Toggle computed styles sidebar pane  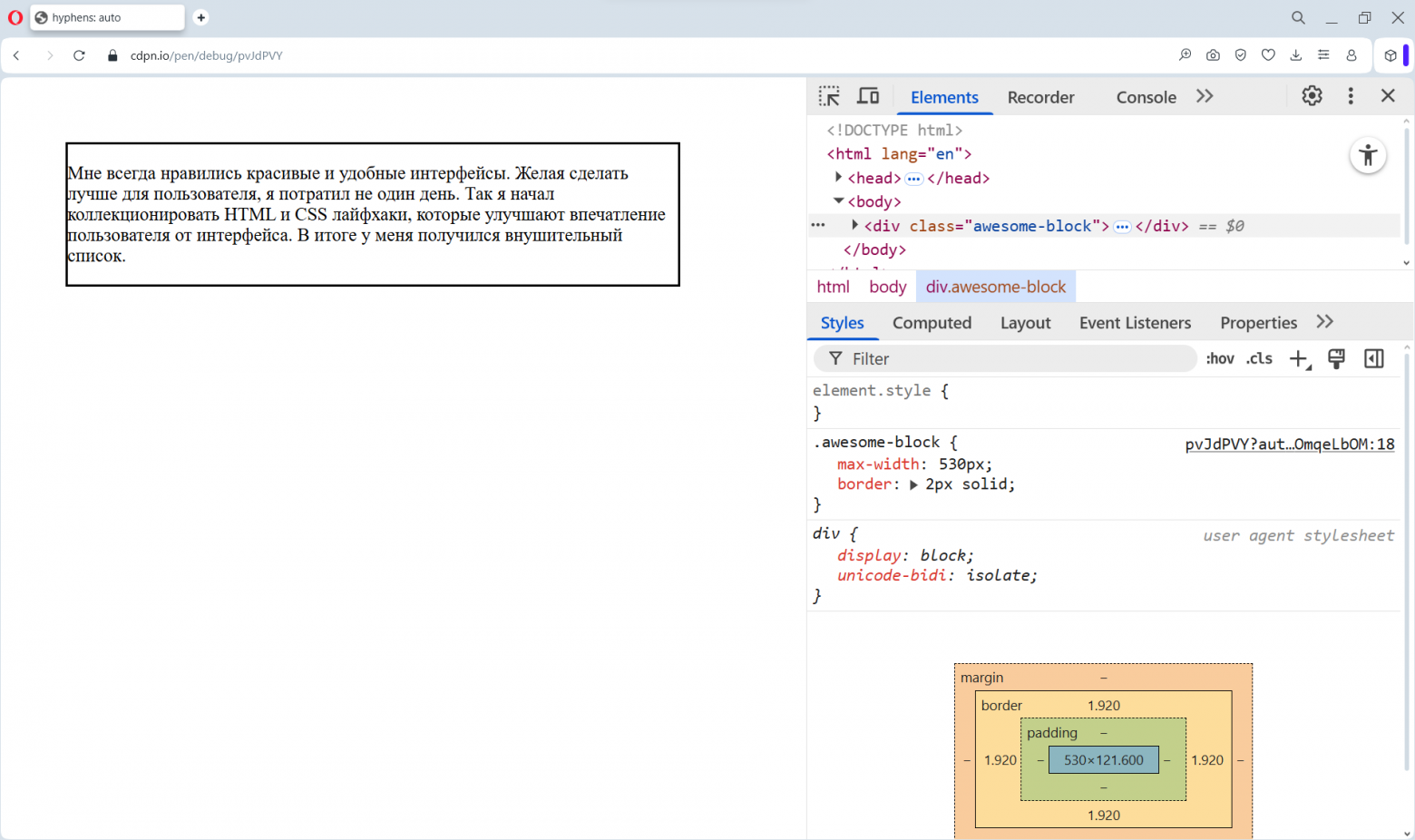(1374, 359)
